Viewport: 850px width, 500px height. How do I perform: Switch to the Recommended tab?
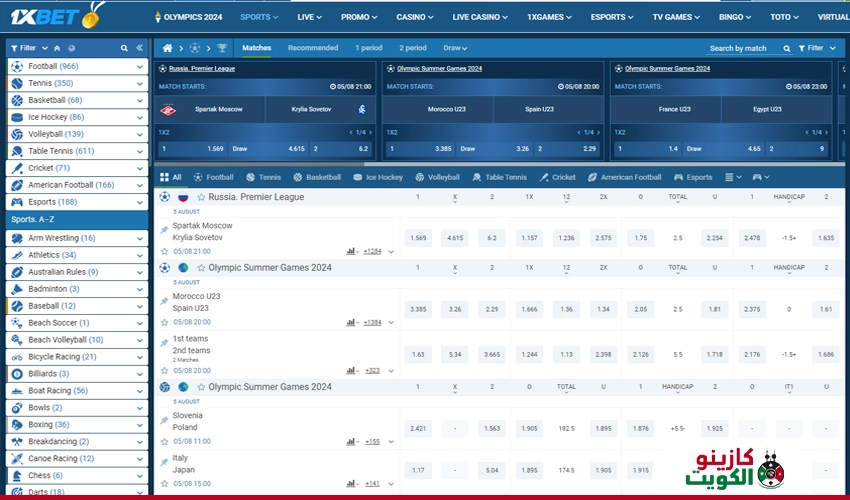[x=313, y=48]
